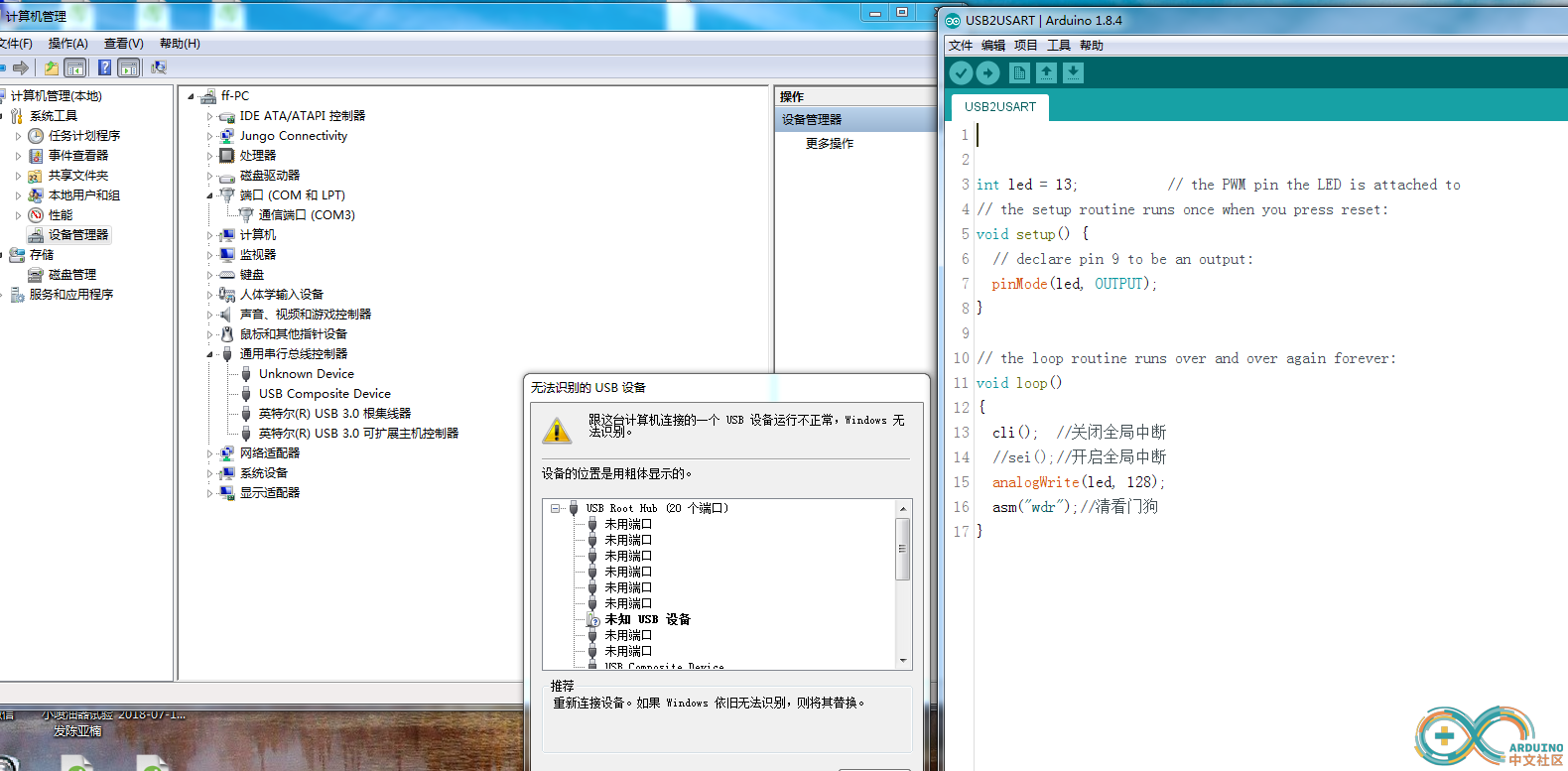Click the forward arrow in Computer Management toolbar
The width and height of the screenshot is (1568, 771).
(x=20, y=67)
